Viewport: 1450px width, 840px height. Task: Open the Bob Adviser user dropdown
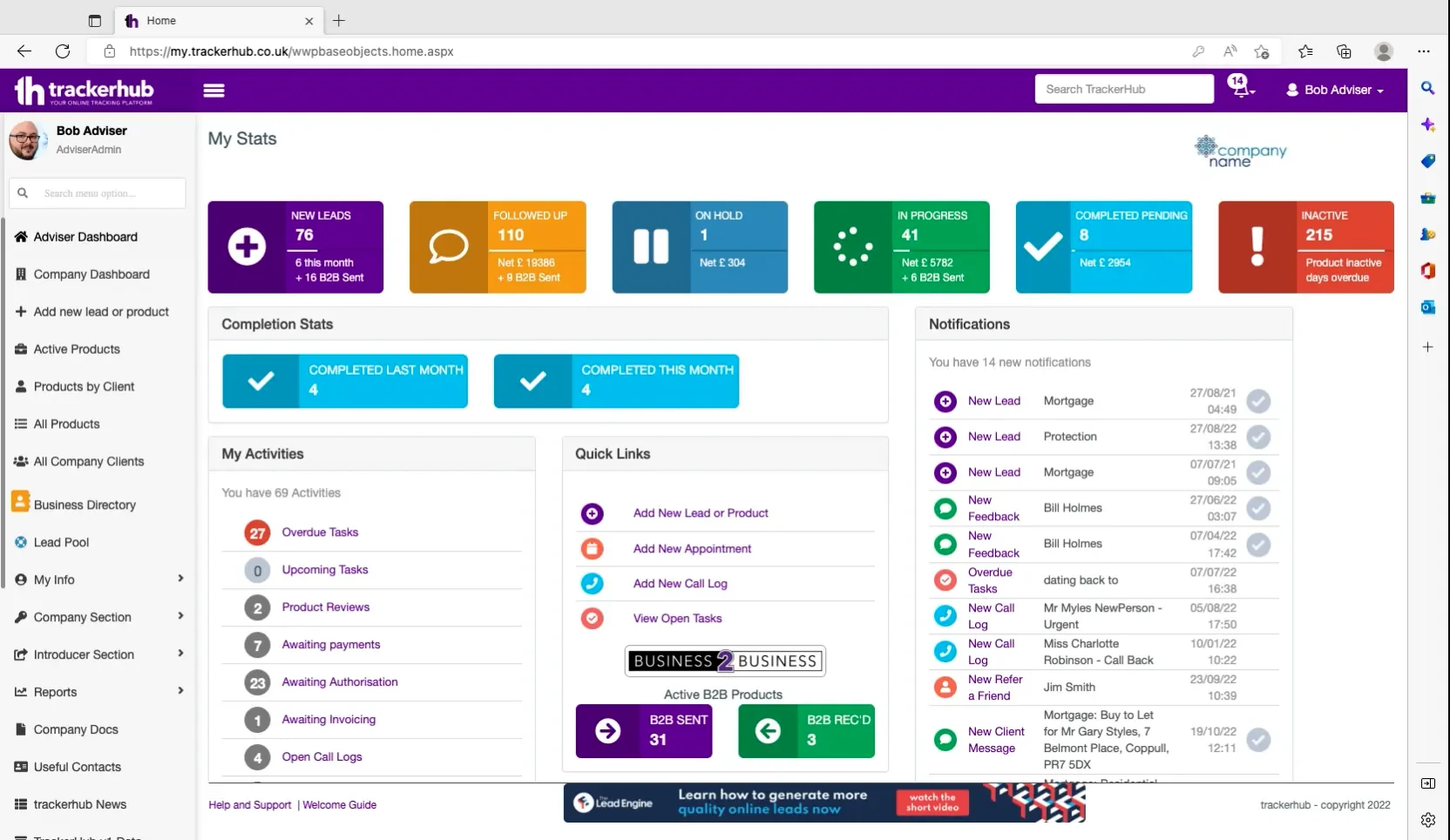click(x=1335, y=90)
